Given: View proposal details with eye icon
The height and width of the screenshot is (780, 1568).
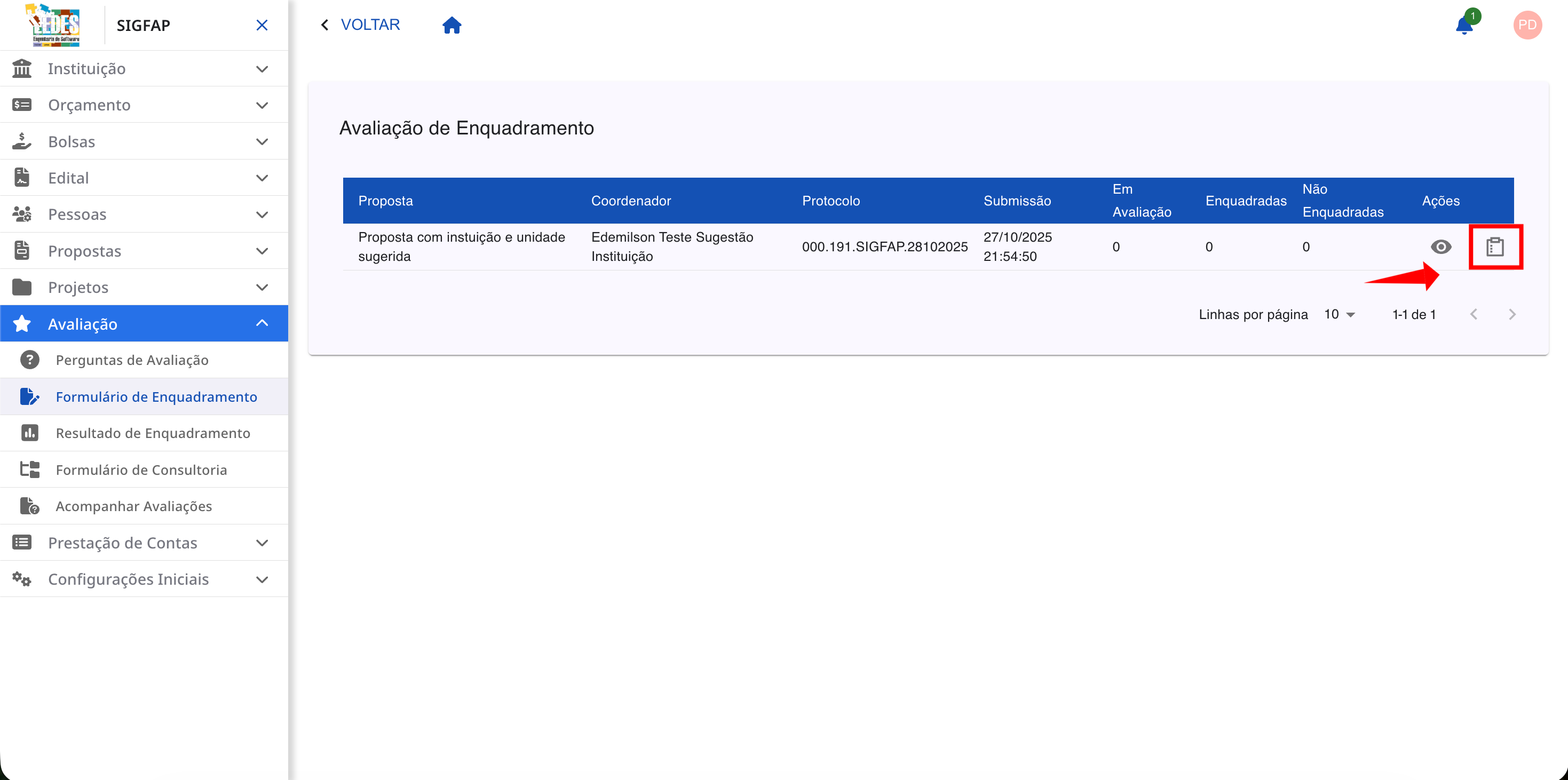Looking at the screenshot, I should tap(1441, 247).
